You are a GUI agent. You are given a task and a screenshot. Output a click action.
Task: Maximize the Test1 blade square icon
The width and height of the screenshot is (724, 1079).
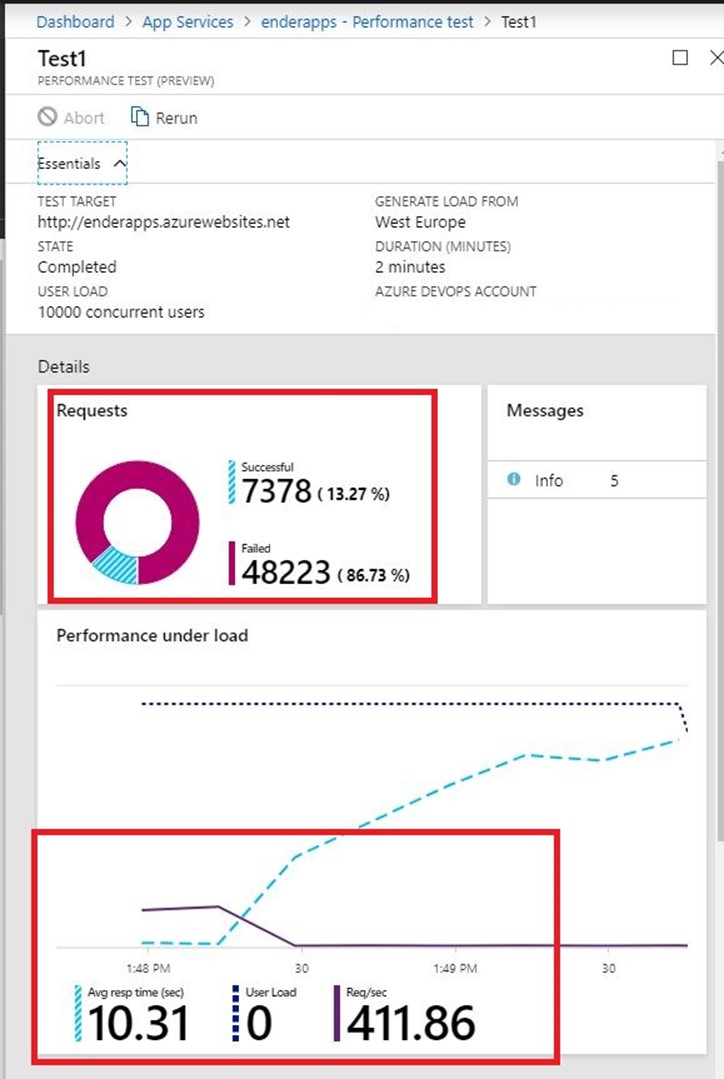pos(680,58)
